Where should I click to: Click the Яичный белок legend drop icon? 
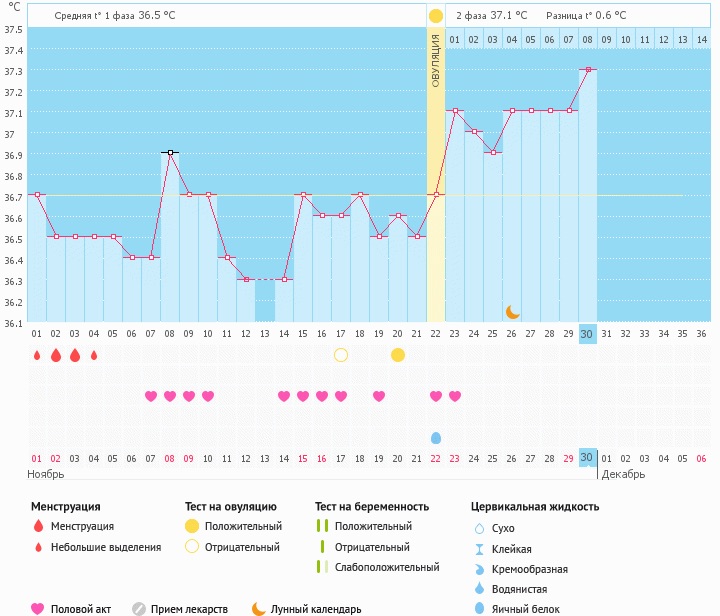pos(479,608)
